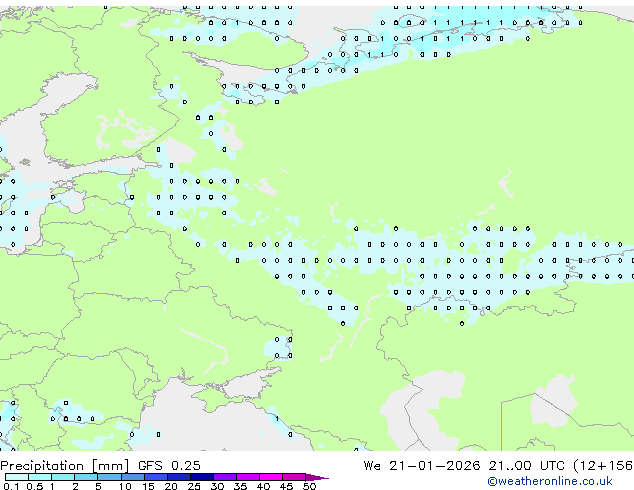Click the 'Precipitation [mm]' title text
Viewport: 634px width, 490px height.
point(65,466)
